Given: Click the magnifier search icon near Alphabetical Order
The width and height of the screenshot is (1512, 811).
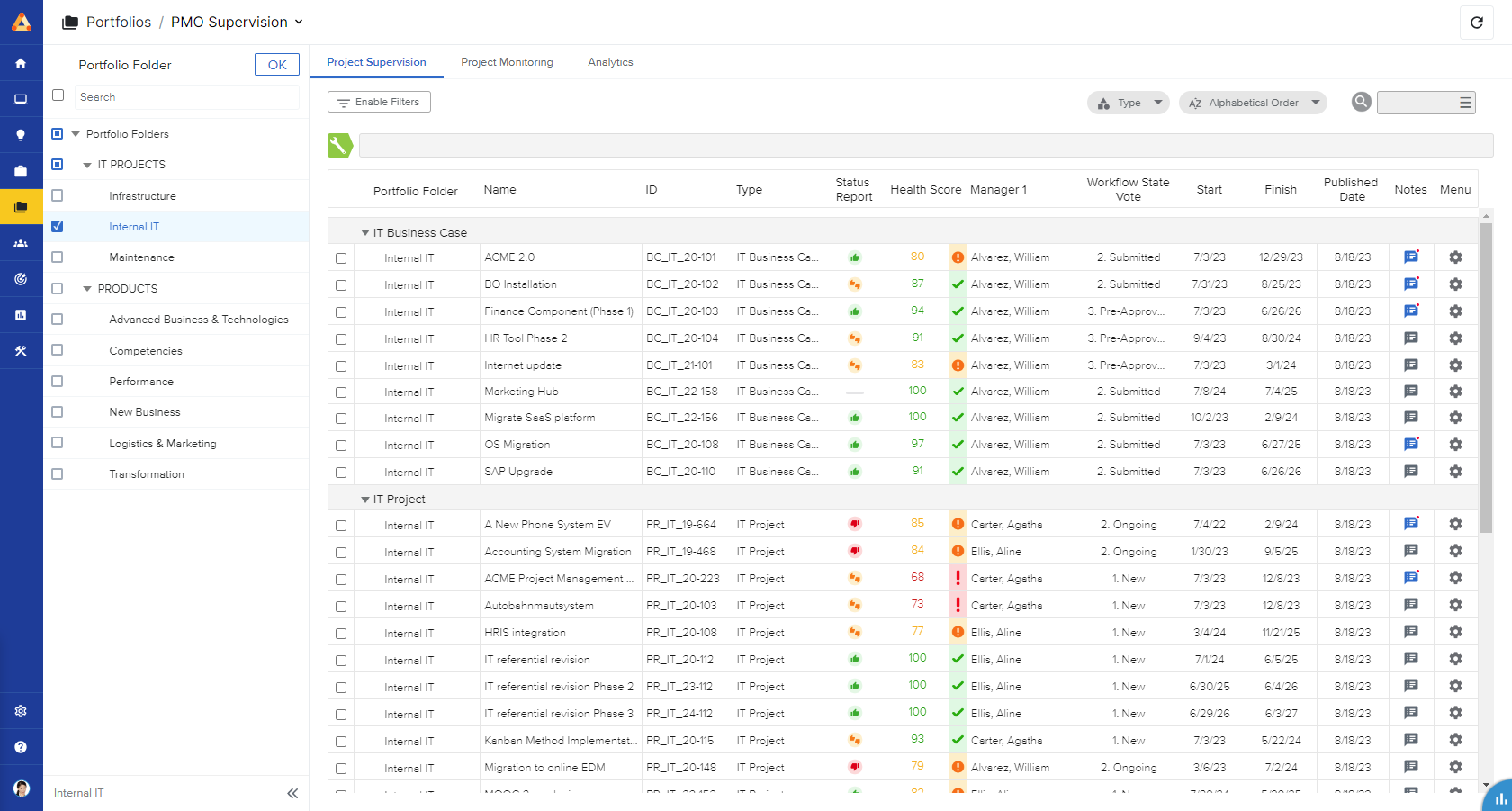Looking at the screenshot, I should click(1361, 102).
